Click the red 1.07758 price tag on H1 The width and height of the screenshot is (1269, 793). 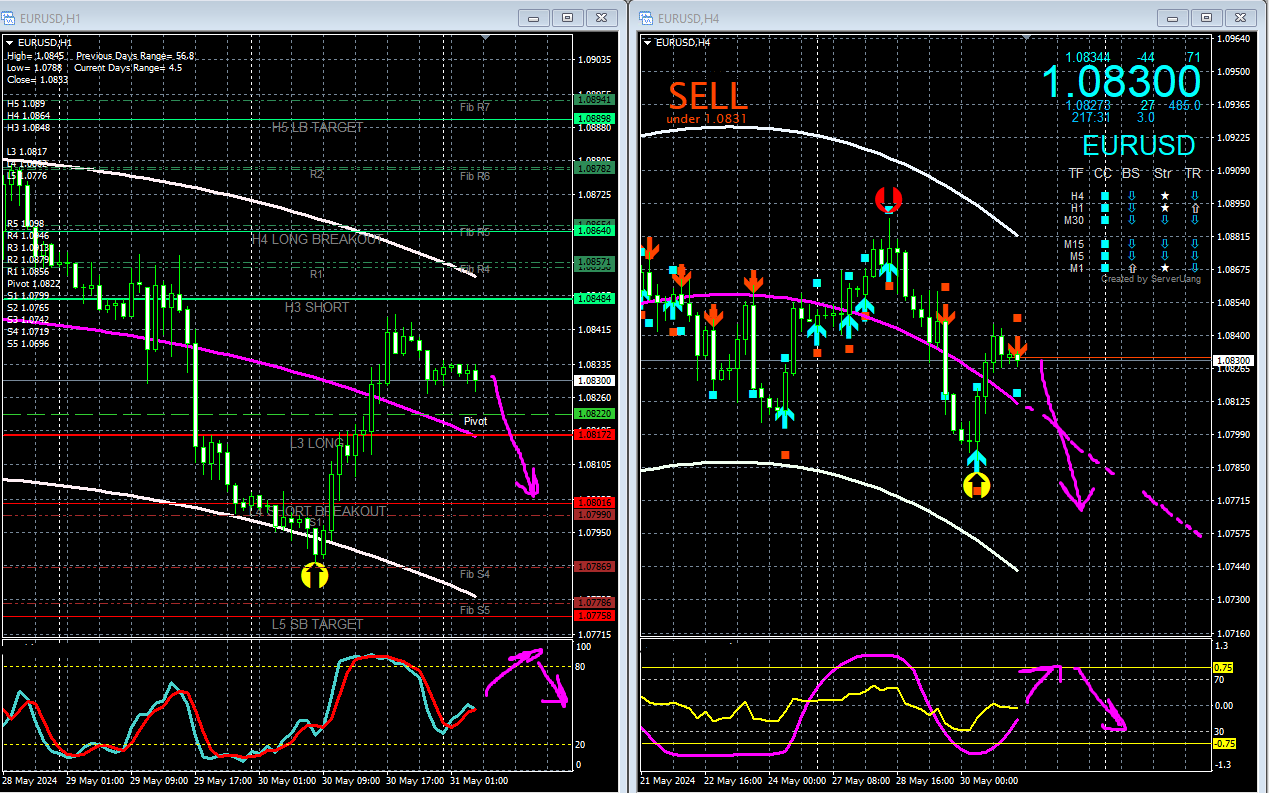[x=595, y=616]
